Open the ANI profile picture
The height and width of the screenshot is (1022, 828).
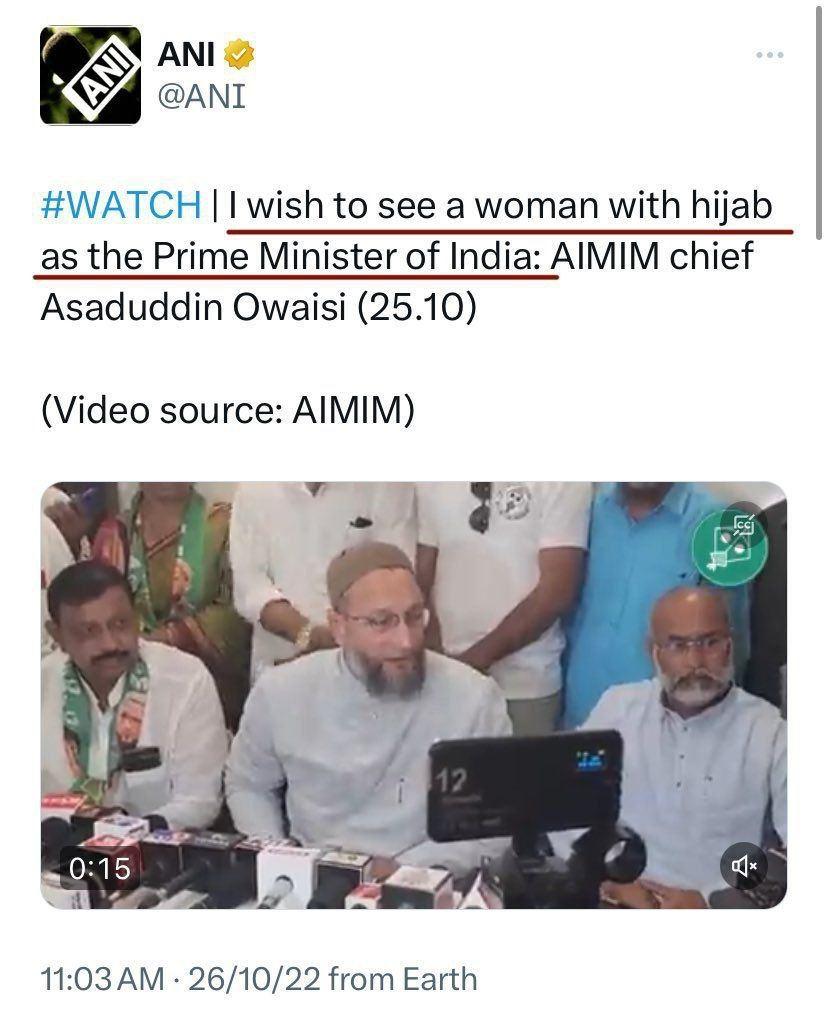point(90,75)
